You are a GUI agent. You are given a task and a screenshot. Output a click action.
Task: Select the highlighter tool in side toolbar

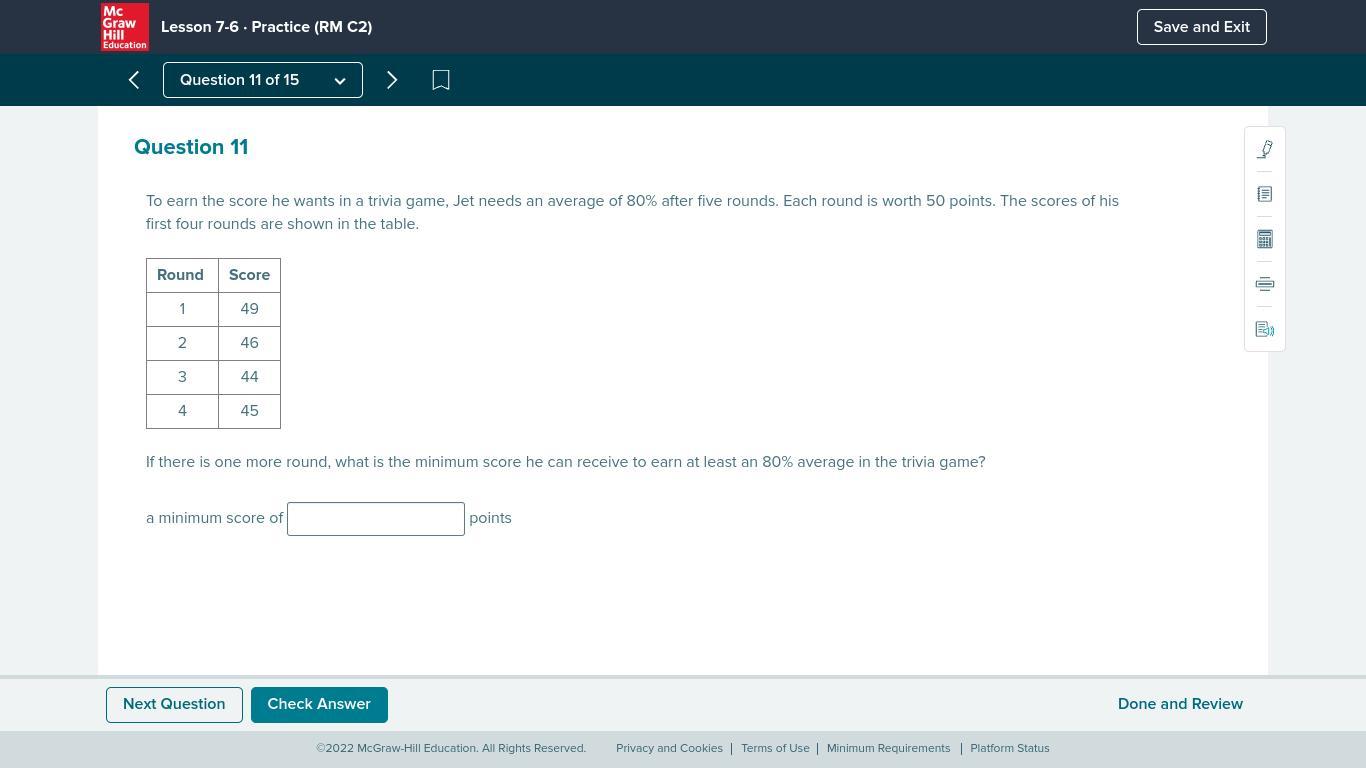(1264, 150)
